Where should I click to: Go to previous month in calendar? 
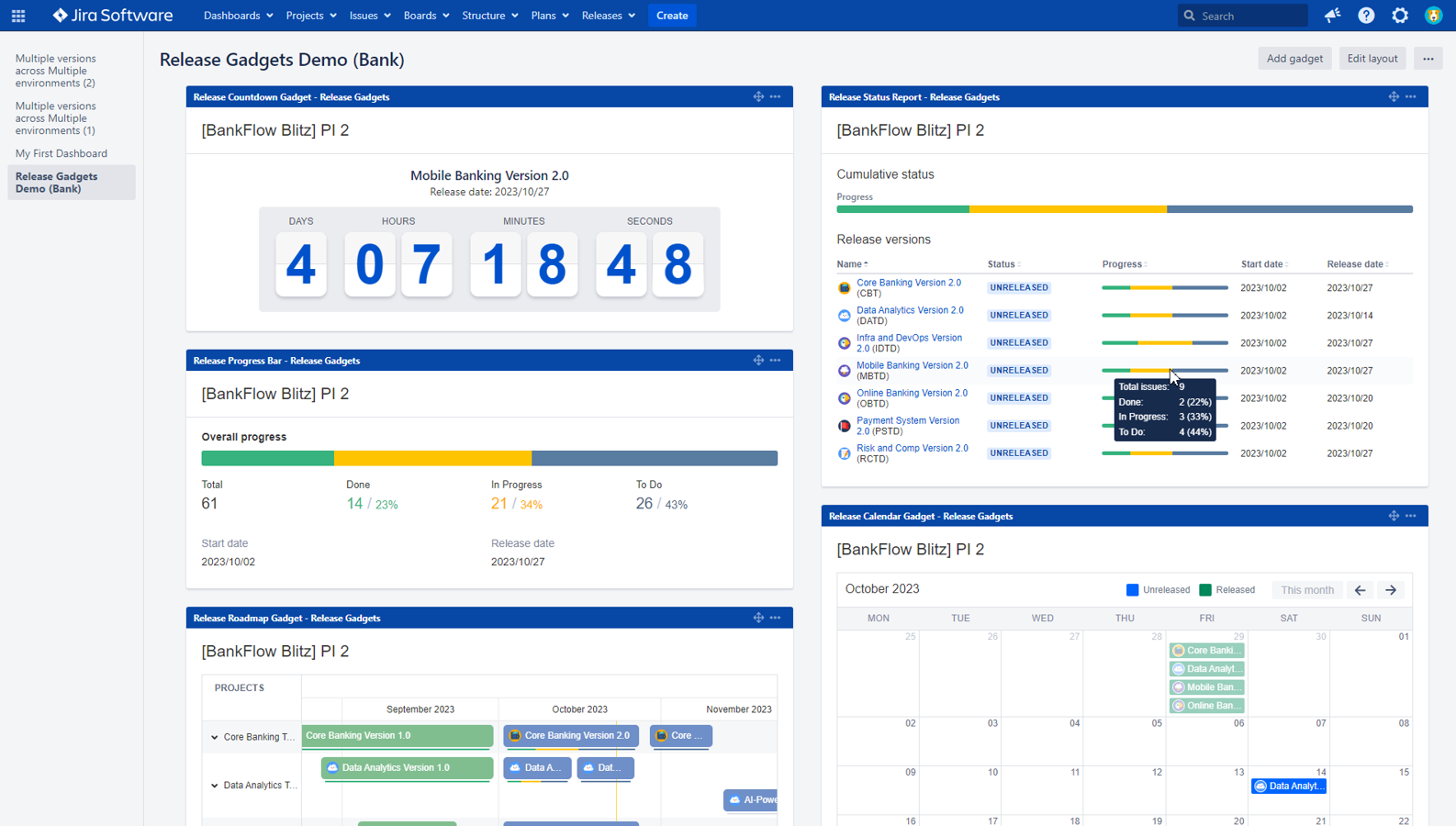[x=1361, y=590]
